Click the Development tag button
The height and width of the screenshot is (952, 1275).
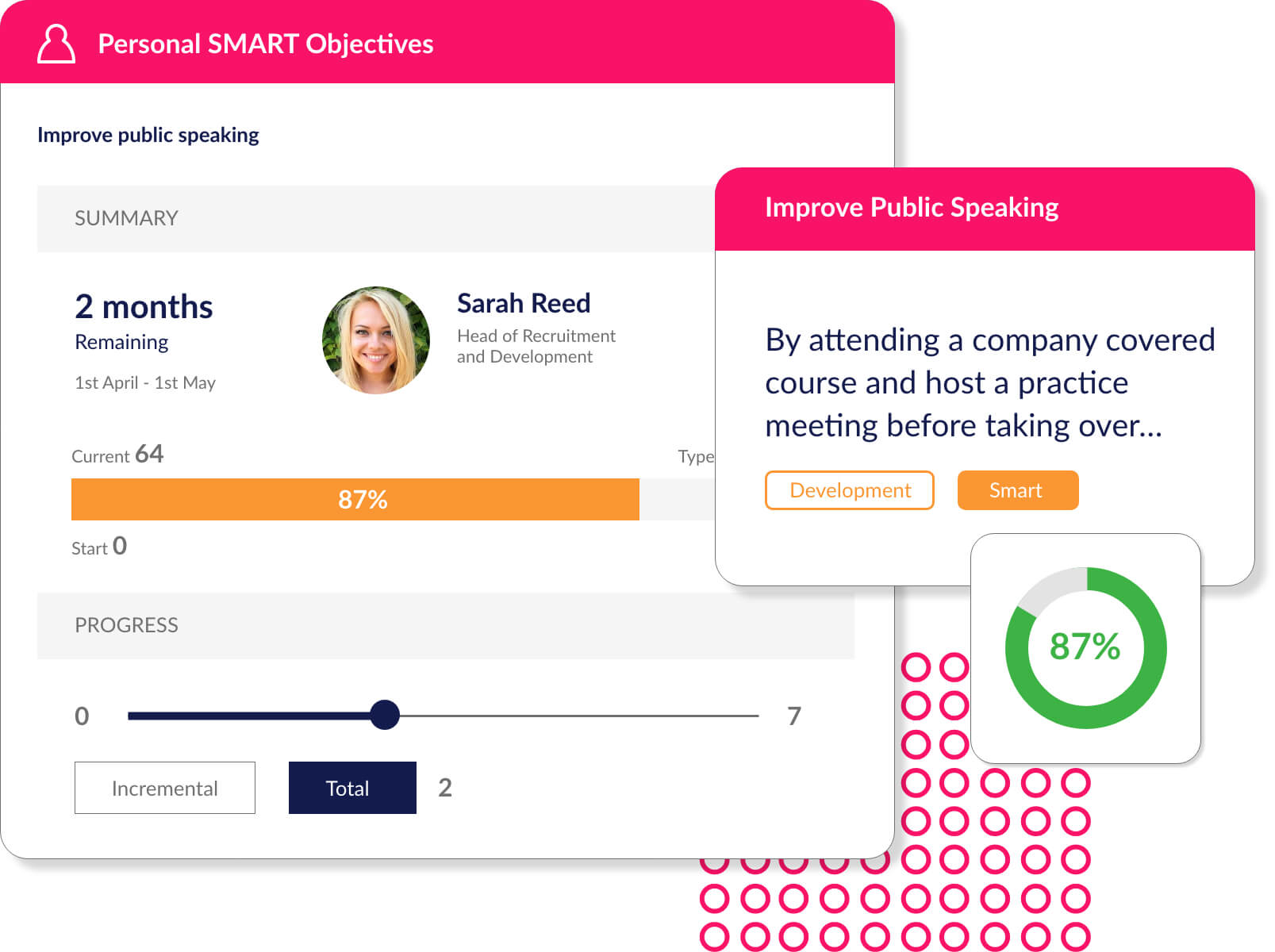click(x=850, y=490)
